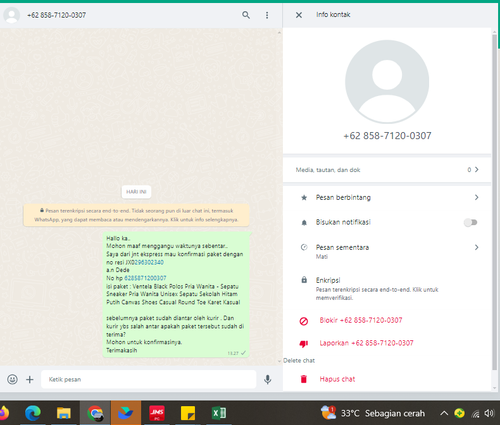Open Excel from the taskbar
Viewport: 500px width, 425px height.
click(x=219, y=413)
